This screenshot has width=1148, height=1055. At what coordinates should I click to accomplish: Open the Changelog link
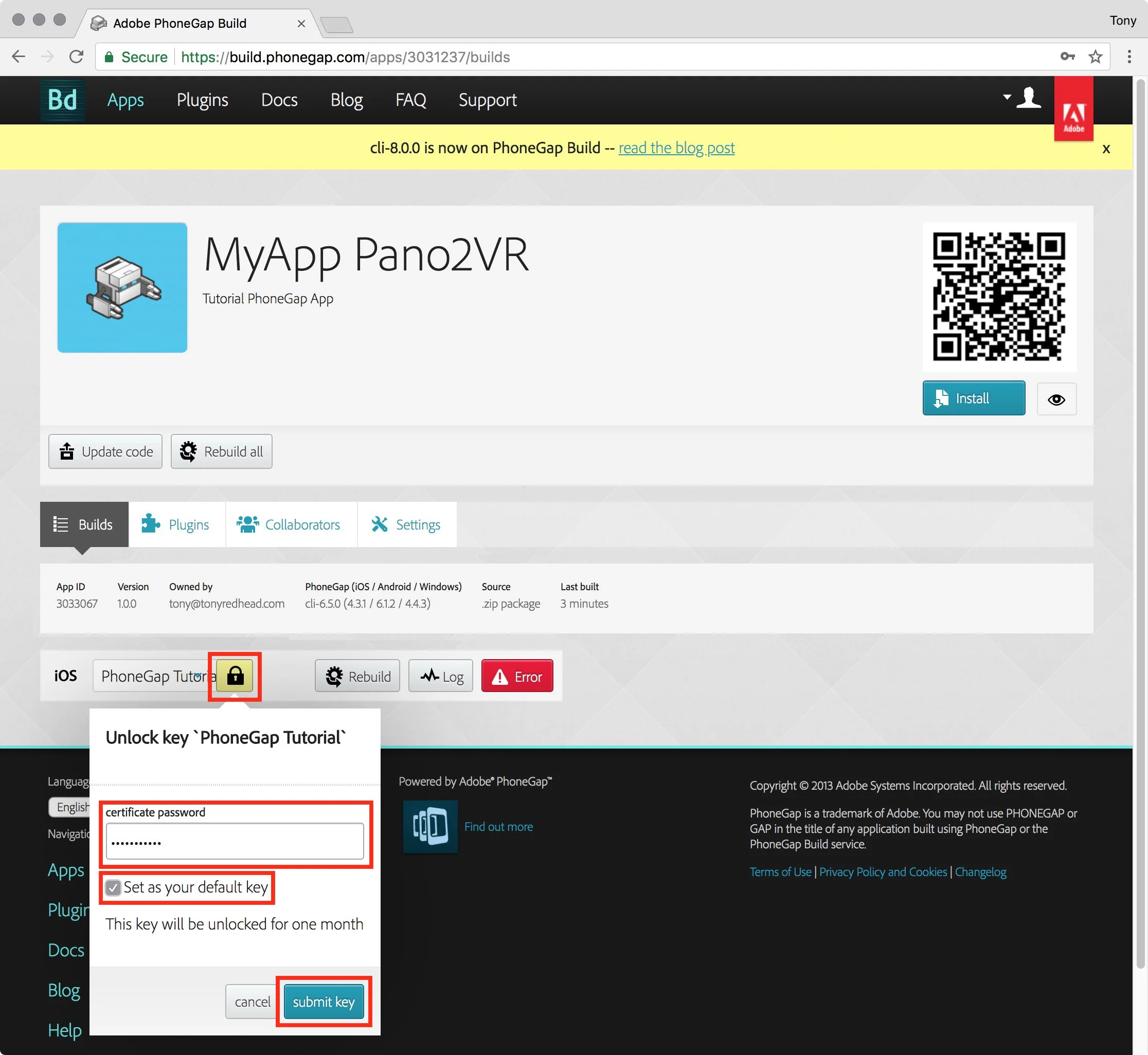980,872
